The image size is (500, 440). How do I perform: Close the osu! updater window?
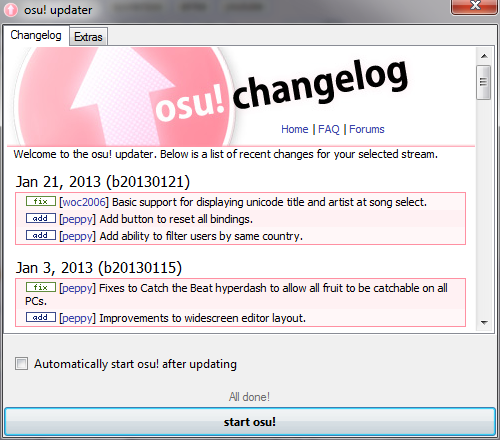click(475, 6)
